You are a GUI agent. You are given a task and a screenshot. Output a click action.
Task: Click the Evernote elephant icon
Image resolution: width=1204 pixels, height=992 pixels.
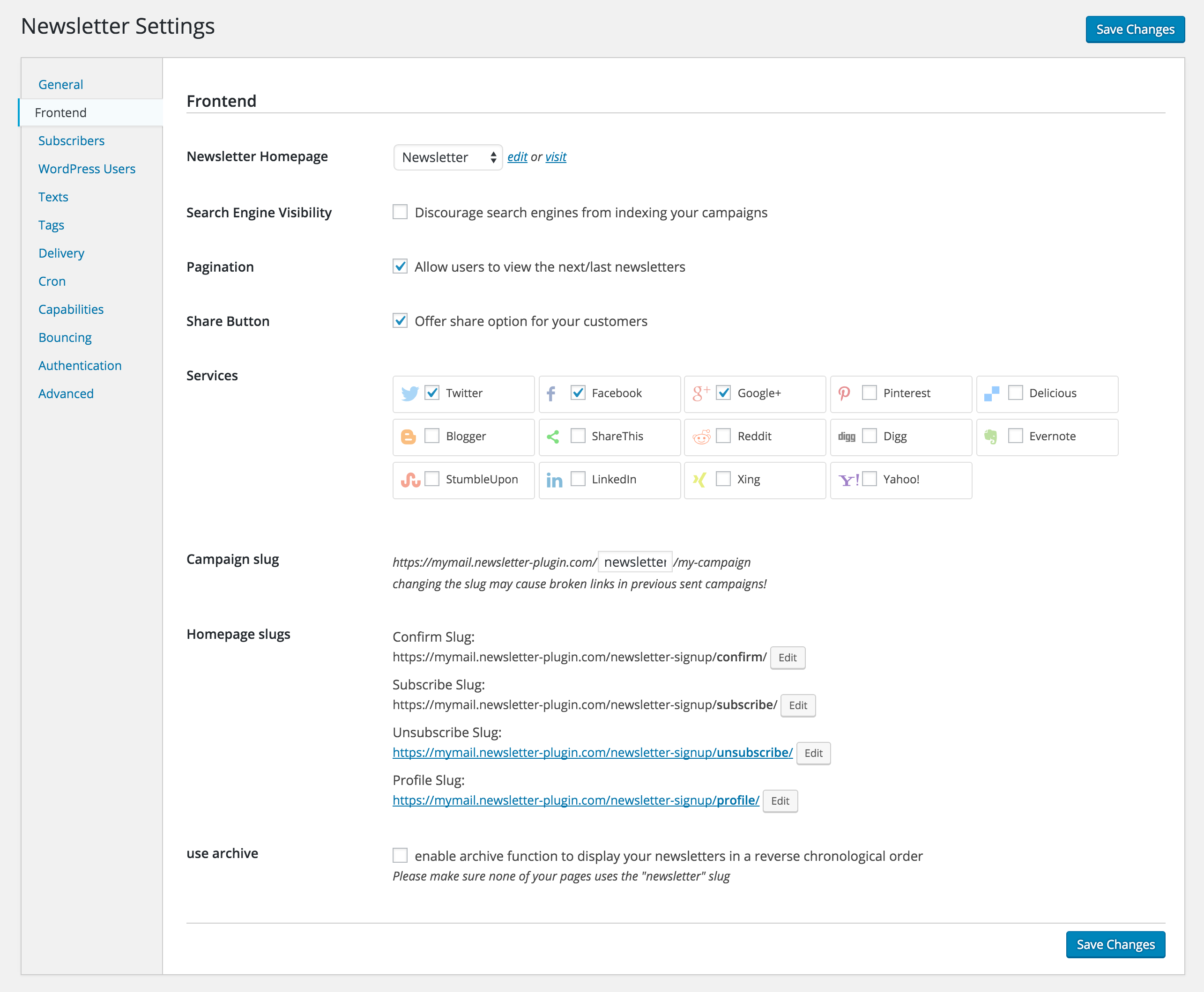[991, 437]
